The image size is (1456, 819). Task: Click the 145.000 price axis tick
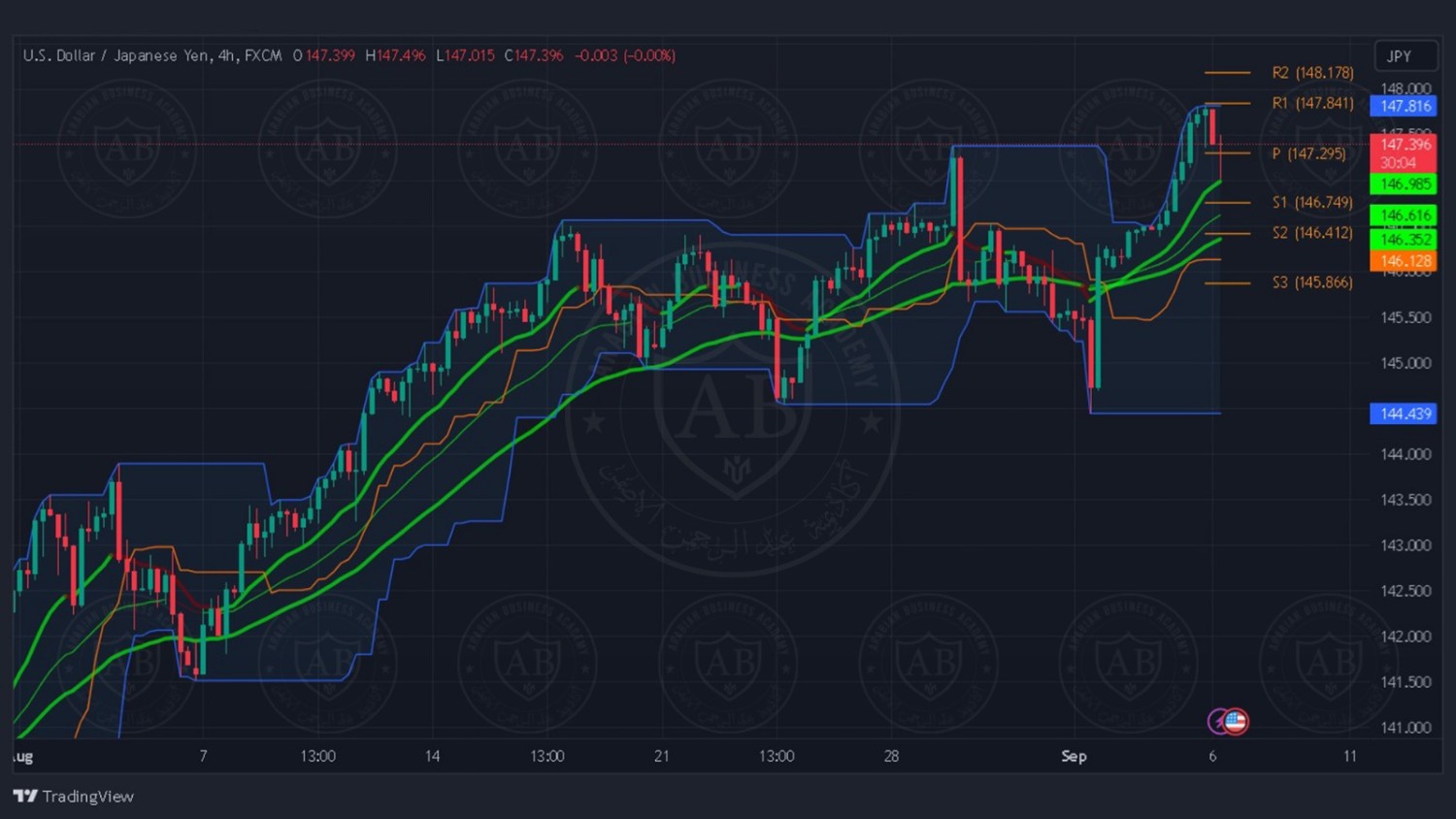coord(1406,363)
